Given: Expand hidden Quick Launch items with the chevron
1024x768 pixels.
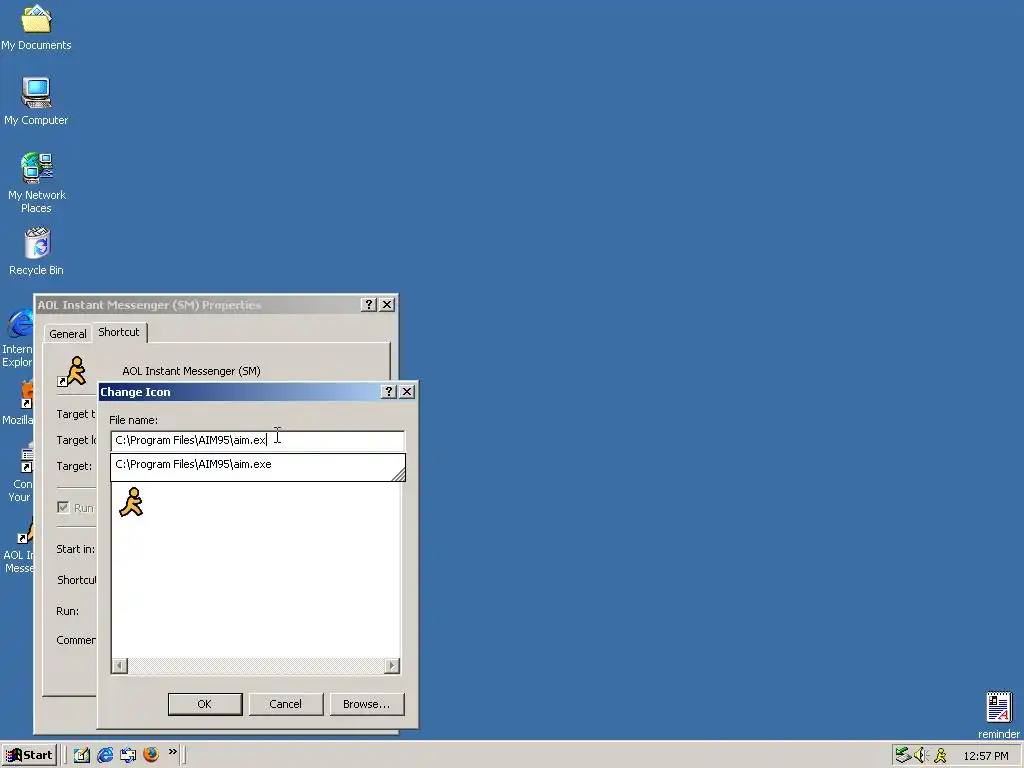Looking at the screenshot, I should [x=172, y=752].
